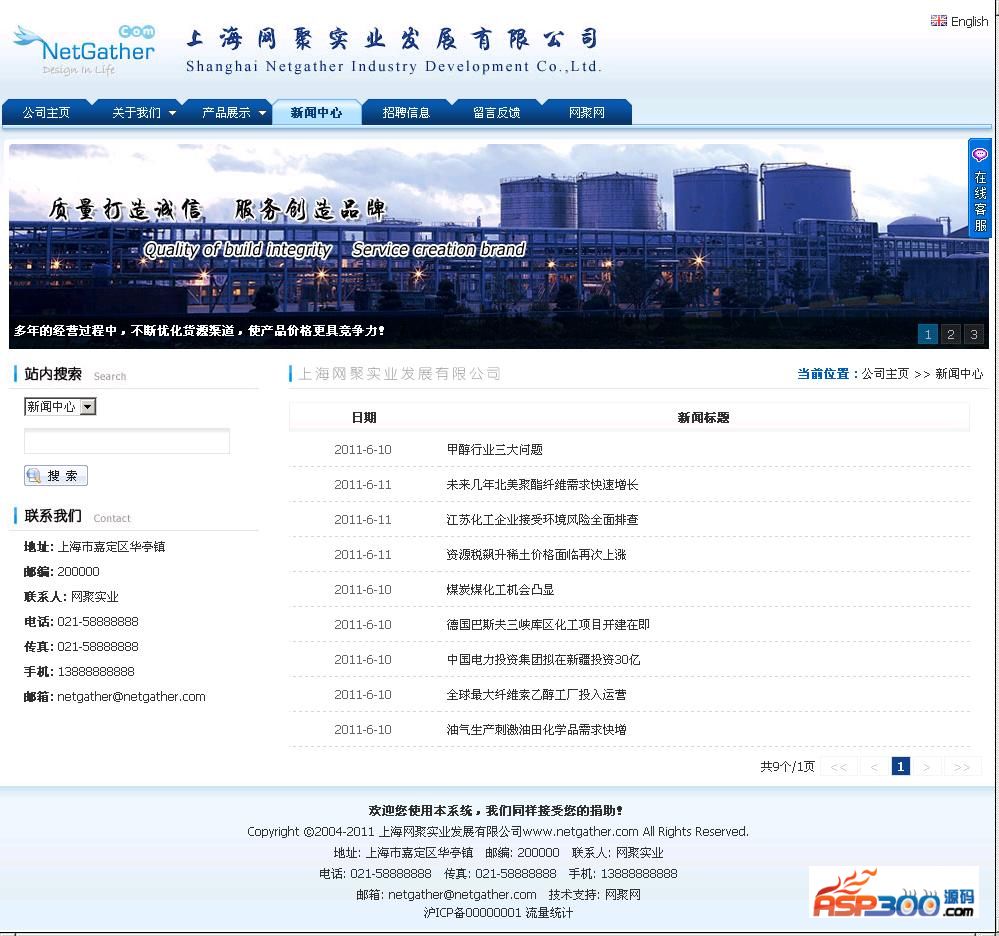Show banner slide 3
Screen dimensions: 999x936
click(974, 334)
